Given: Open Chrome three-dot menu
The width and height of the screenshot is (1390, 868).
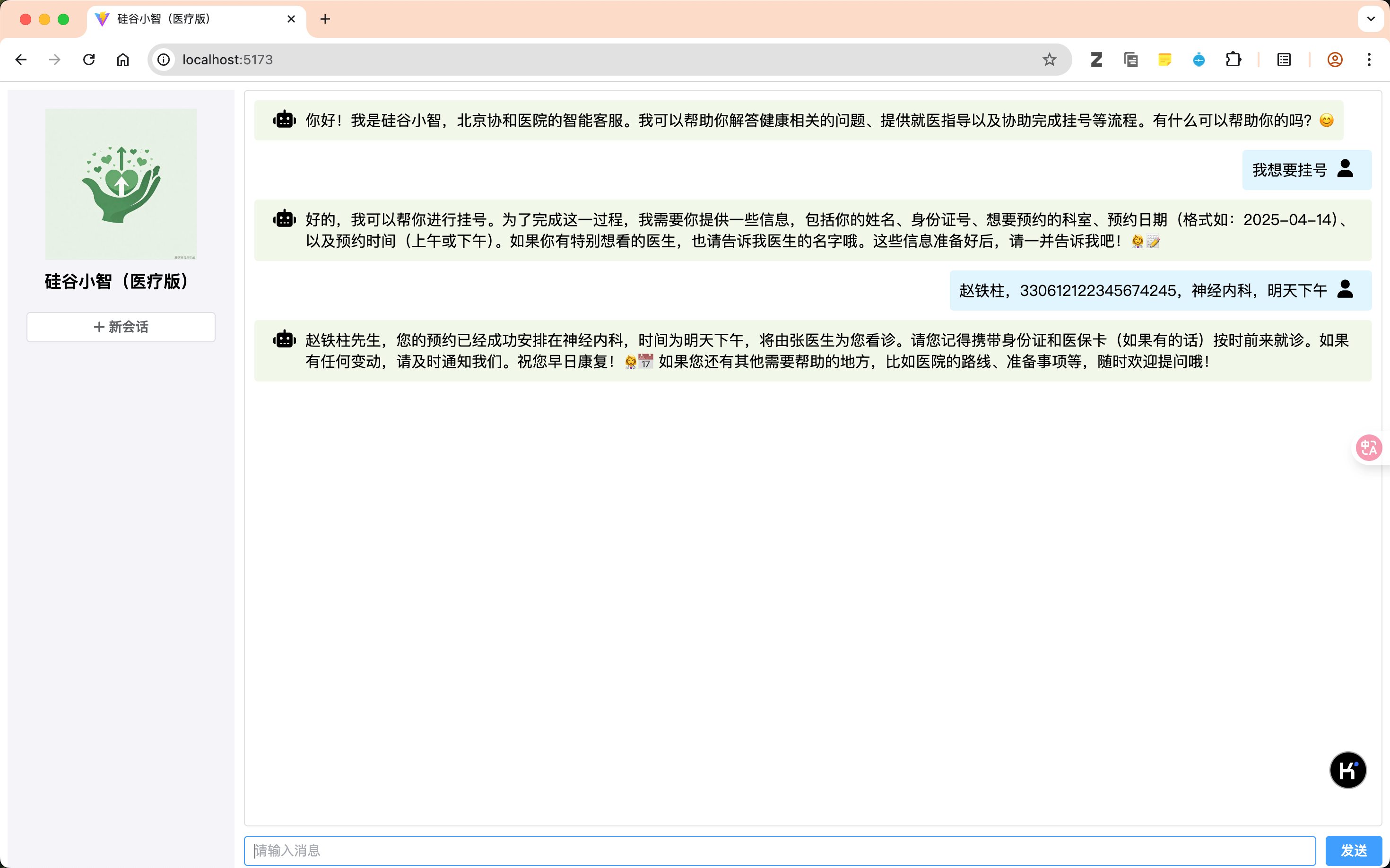Looking at the screenshot, I should click(1369, 60).
